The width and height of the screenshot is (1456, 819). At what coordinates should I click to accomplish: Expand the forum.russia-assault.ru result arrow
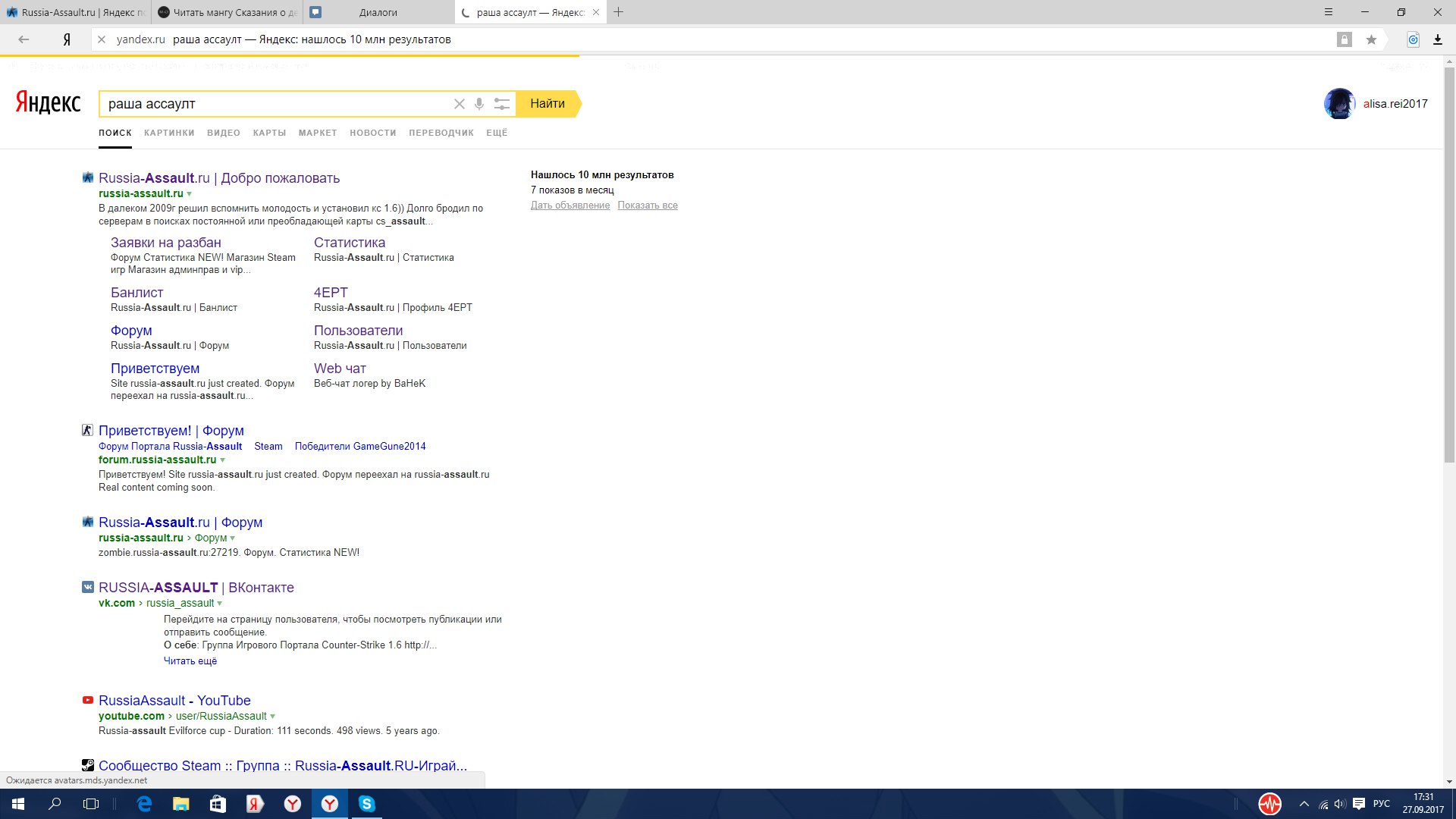click(222, 460)
